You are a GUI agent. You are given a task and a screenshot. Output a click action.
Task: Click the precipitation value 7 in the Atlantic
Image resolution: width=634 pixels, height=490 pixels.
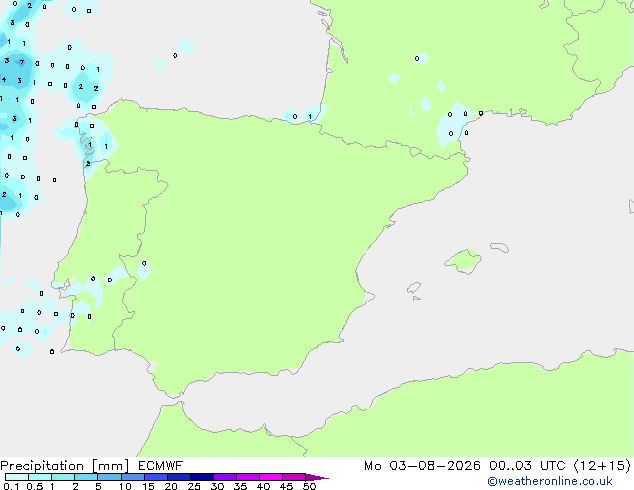[x=22, y=62]
